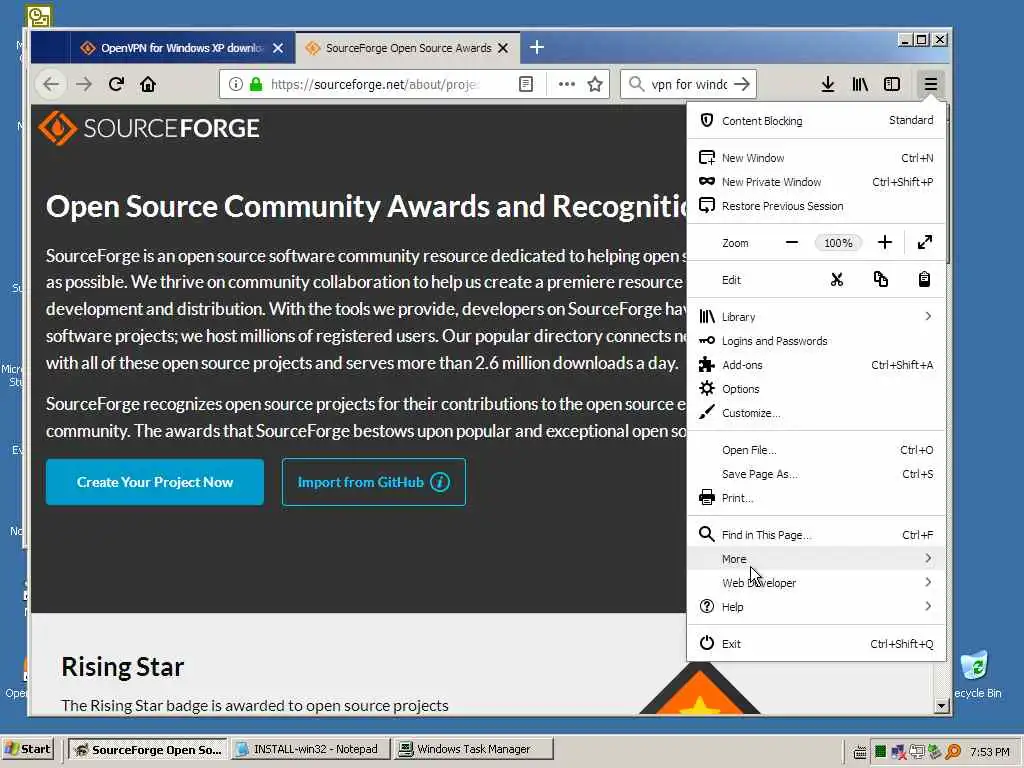Switch to the OpenVPN for Windows XP tab
The image size is (1024, 768).
[x=182, y=48]
